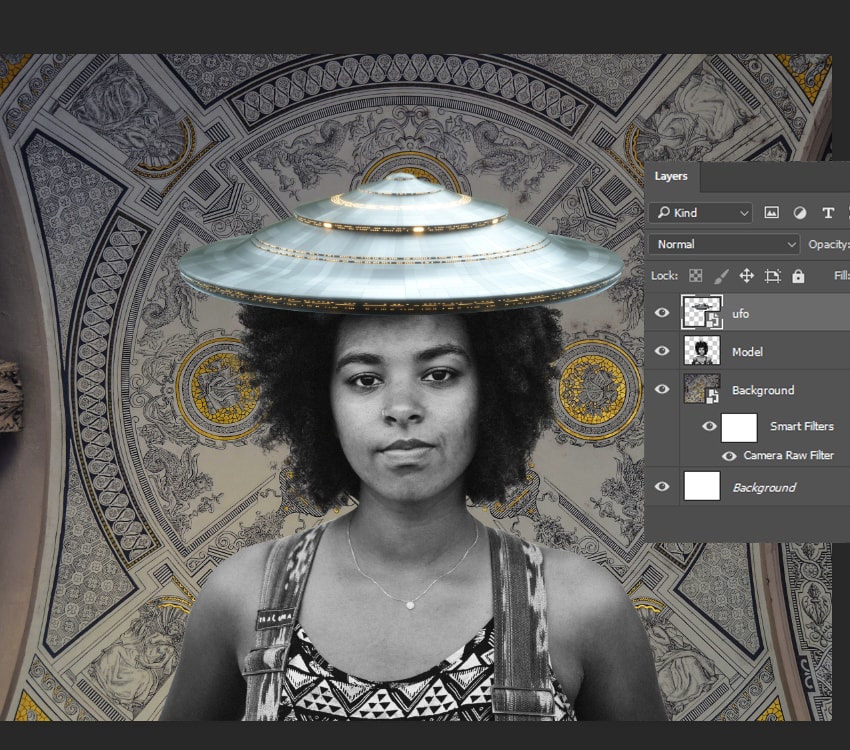The height and width of the screenshot is (750, 850).
Task: Switch to the Layers tab
Action: 671,176
